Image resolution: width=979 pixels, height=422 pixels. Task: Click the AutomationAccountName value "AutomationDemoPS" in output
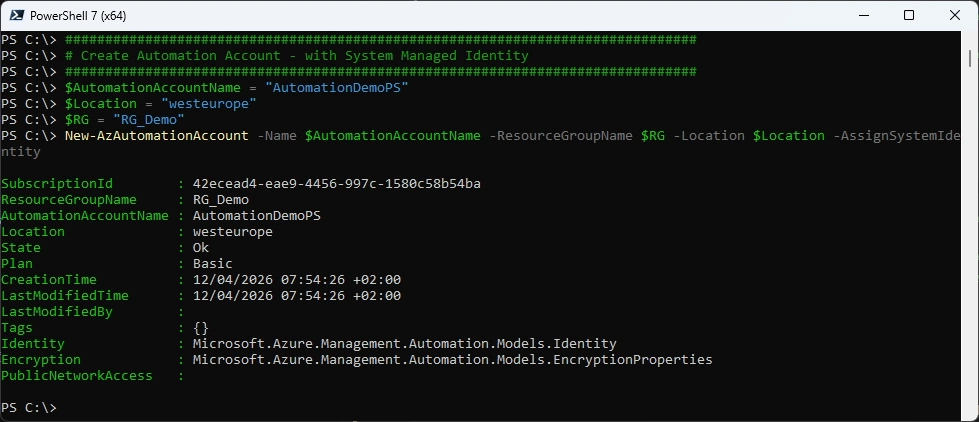click(x=257, y=216)
